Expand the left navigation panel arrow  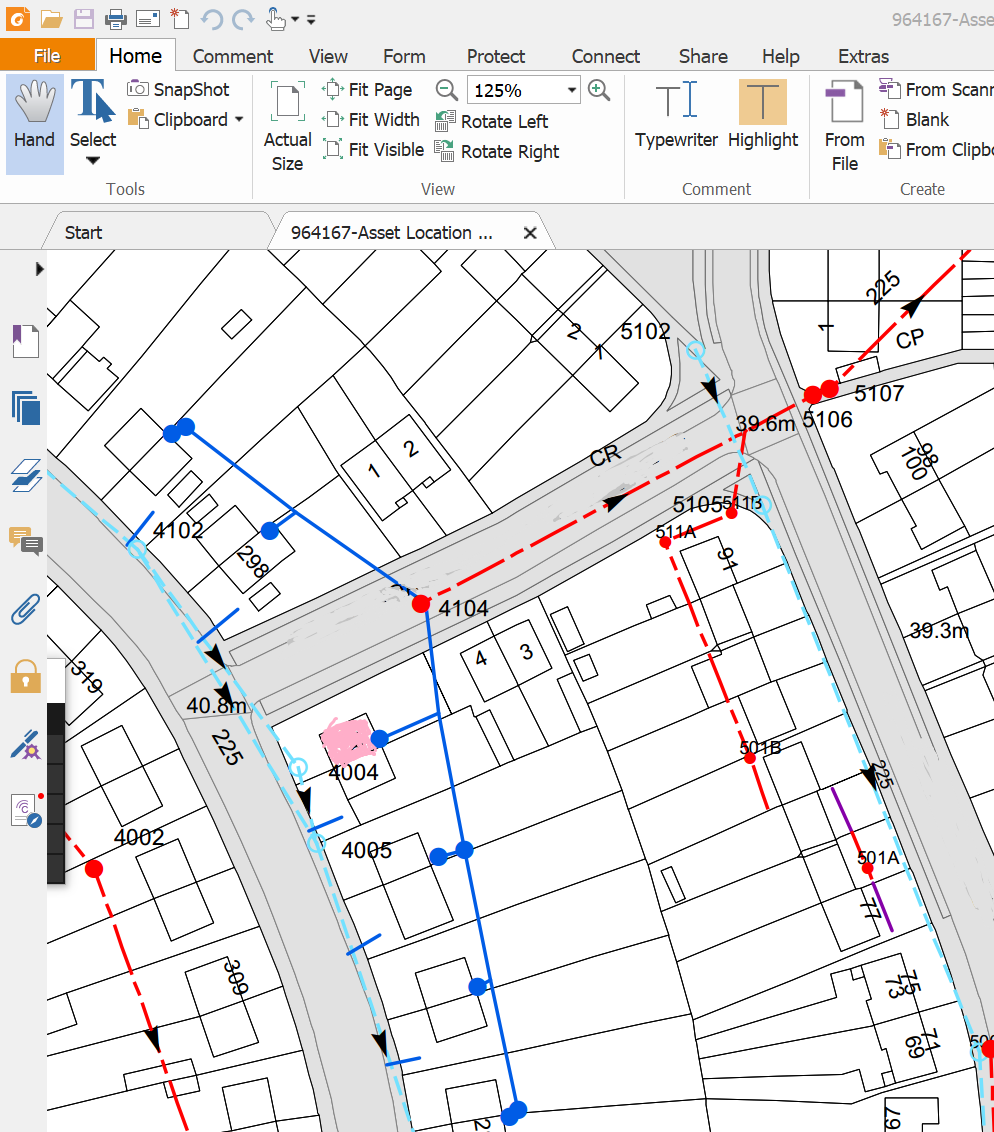pyautogui.click(x=40, y=268)
